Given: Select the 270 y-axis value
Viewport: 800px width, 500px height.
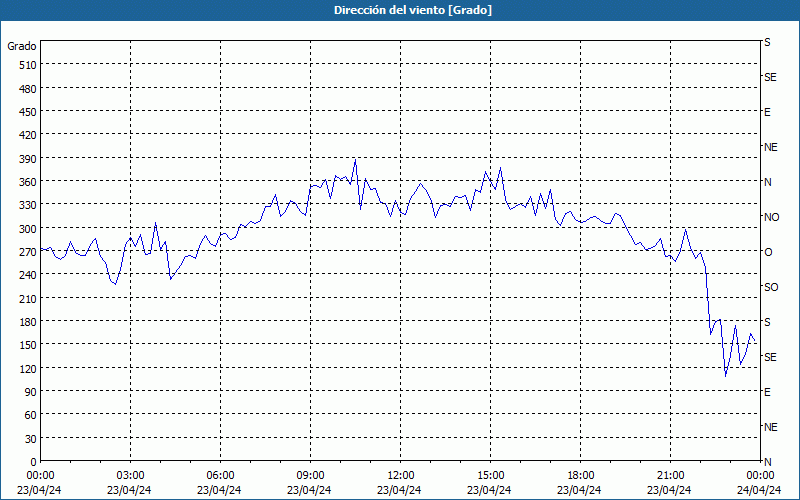Looking at the screenshot, I should coord(28,252).
